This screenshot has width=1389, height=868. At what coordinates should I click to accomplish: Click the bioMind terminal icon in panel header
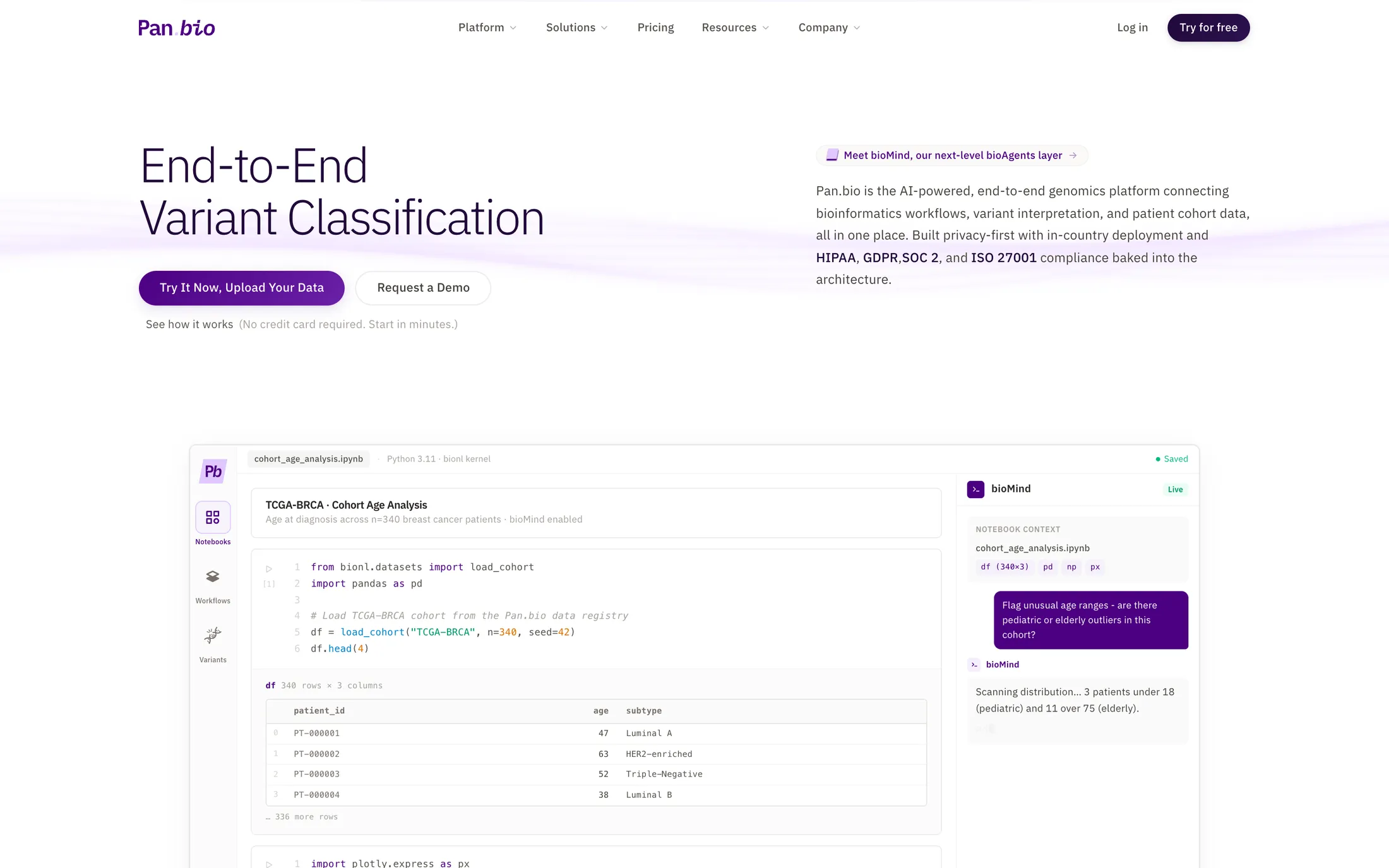(975, 489)
